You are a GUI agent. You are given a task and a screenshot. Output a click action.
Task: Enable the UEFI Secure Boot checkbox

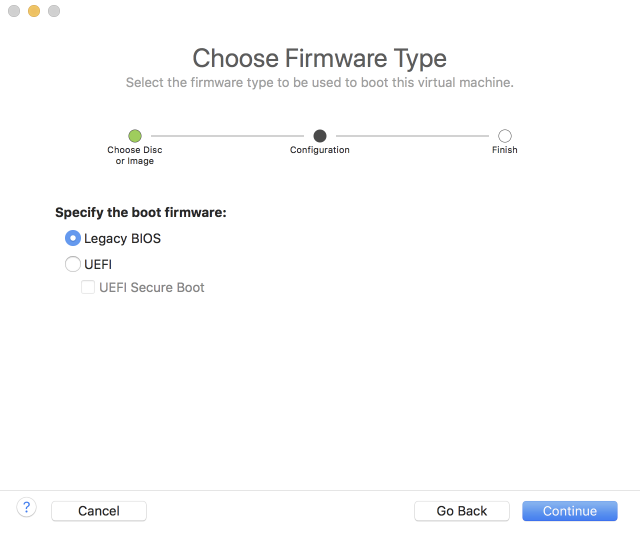[x=88, y=288]
